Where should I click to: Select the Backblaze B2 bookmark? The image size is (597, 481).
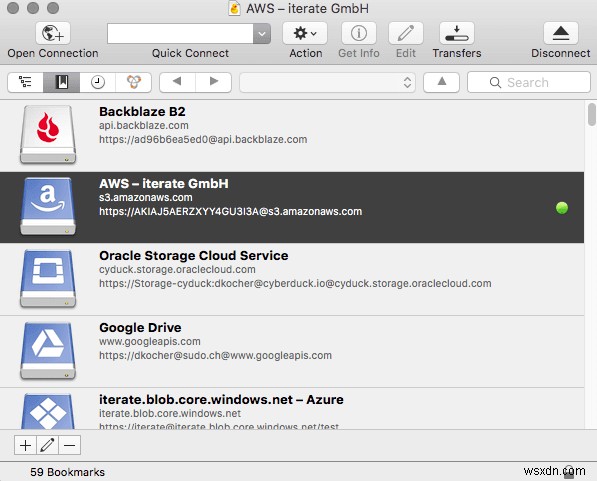pos(292,136)
